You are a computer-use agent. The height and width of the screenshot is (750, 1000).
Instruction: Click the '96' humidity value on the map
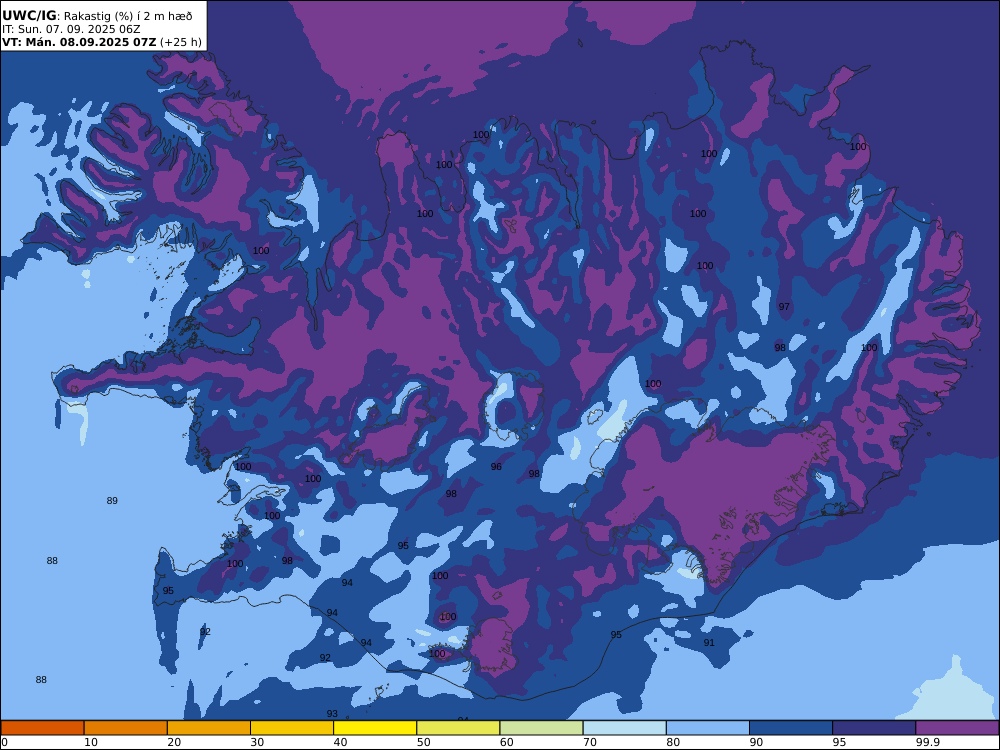496,467
